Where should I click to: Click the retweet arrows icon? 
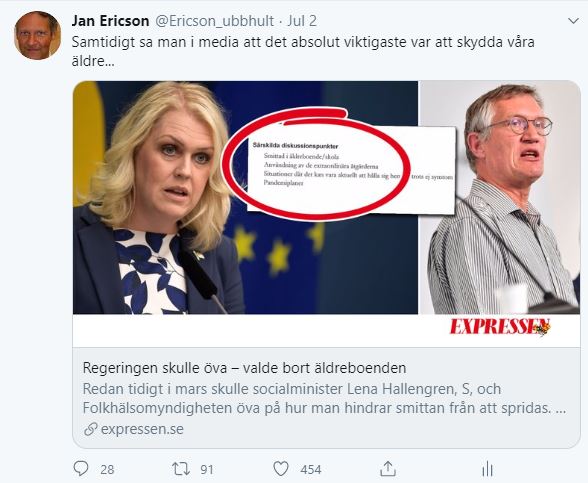pyautogui.click(x=181, y=469)
